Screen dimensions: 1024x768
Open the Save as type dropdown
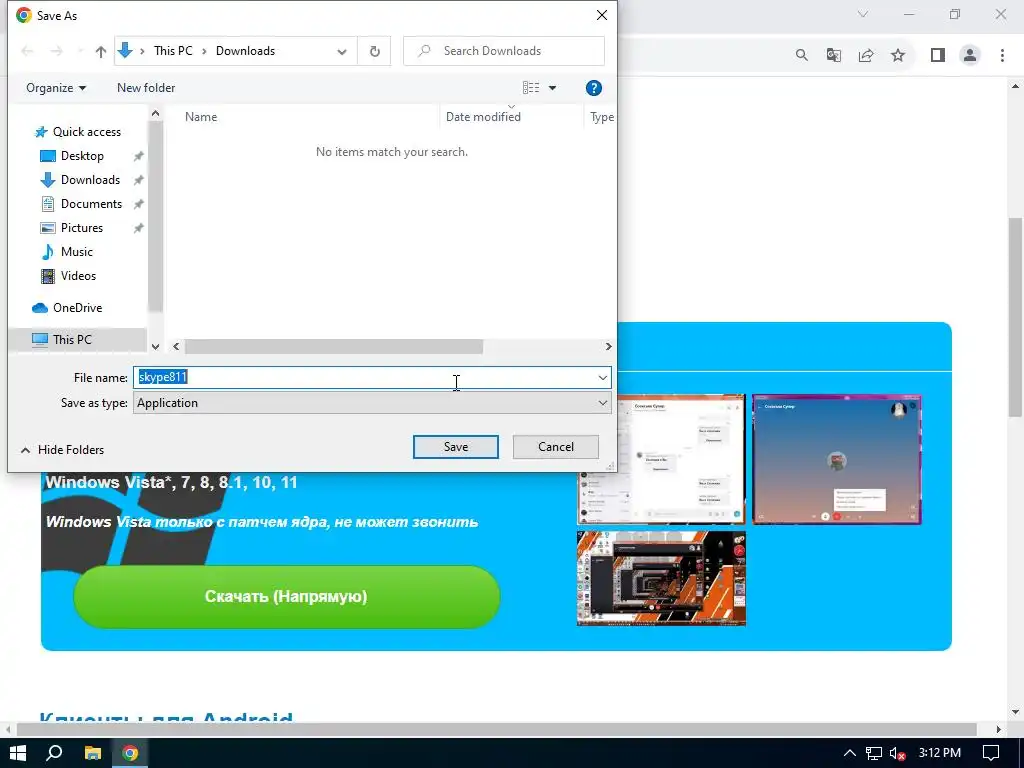(x=372, y=403)
